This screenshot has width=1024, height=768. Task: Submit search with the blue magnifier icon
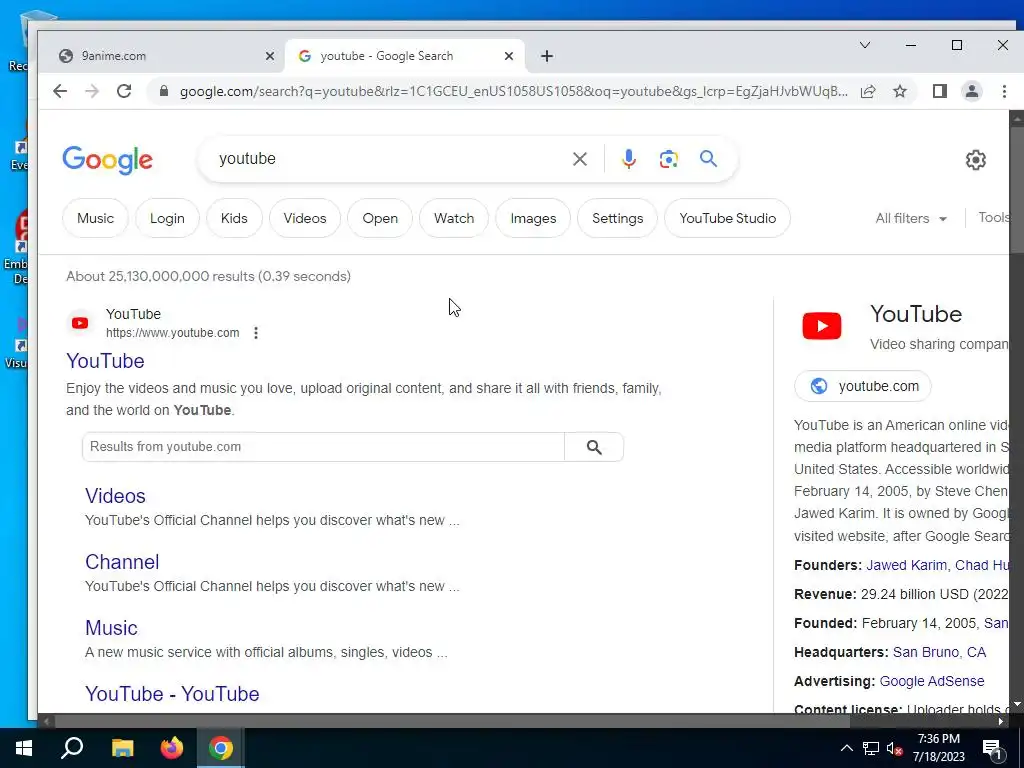pyautogui.click(x=709, y=159)
